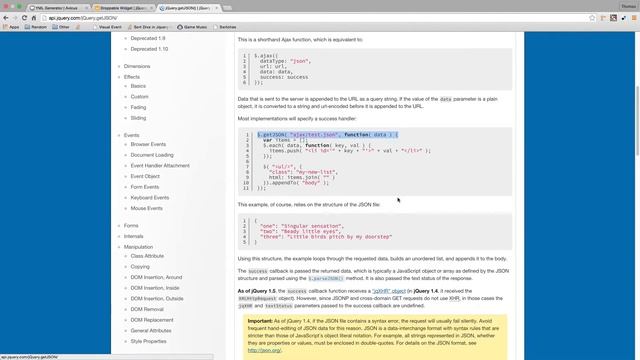The height and width of the screenshot is (360, 640).
Task: Open the Basics link under Effects
Action: pos(138,86)
